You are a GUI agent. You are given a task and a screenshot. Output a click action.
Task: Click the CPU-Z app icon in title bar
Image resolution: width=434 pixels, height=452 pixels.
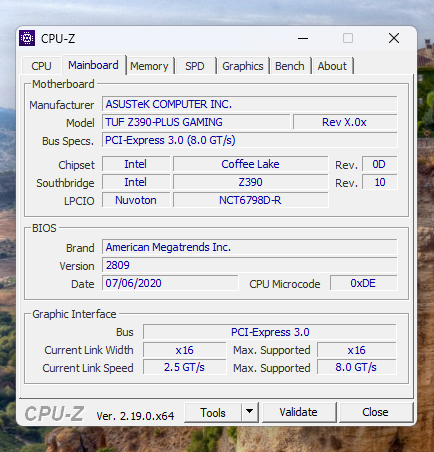27,38
